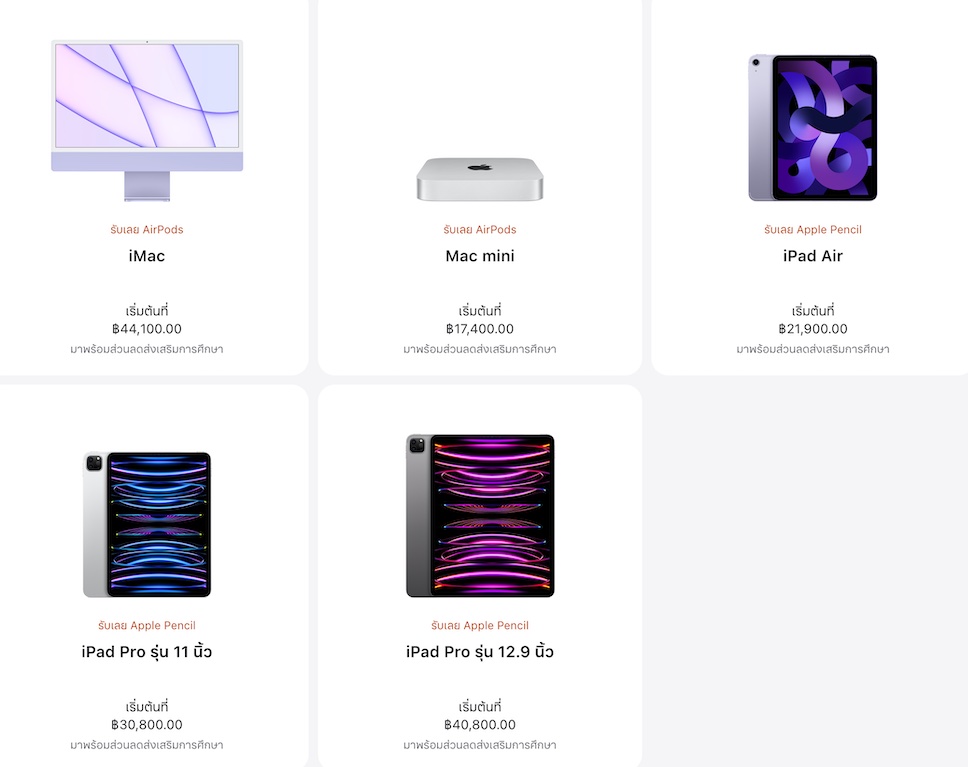The height and width of the screenshot is (767, 968).
Task: Click the AirPods offer label above Mac mini
Action: coord(480,230)
